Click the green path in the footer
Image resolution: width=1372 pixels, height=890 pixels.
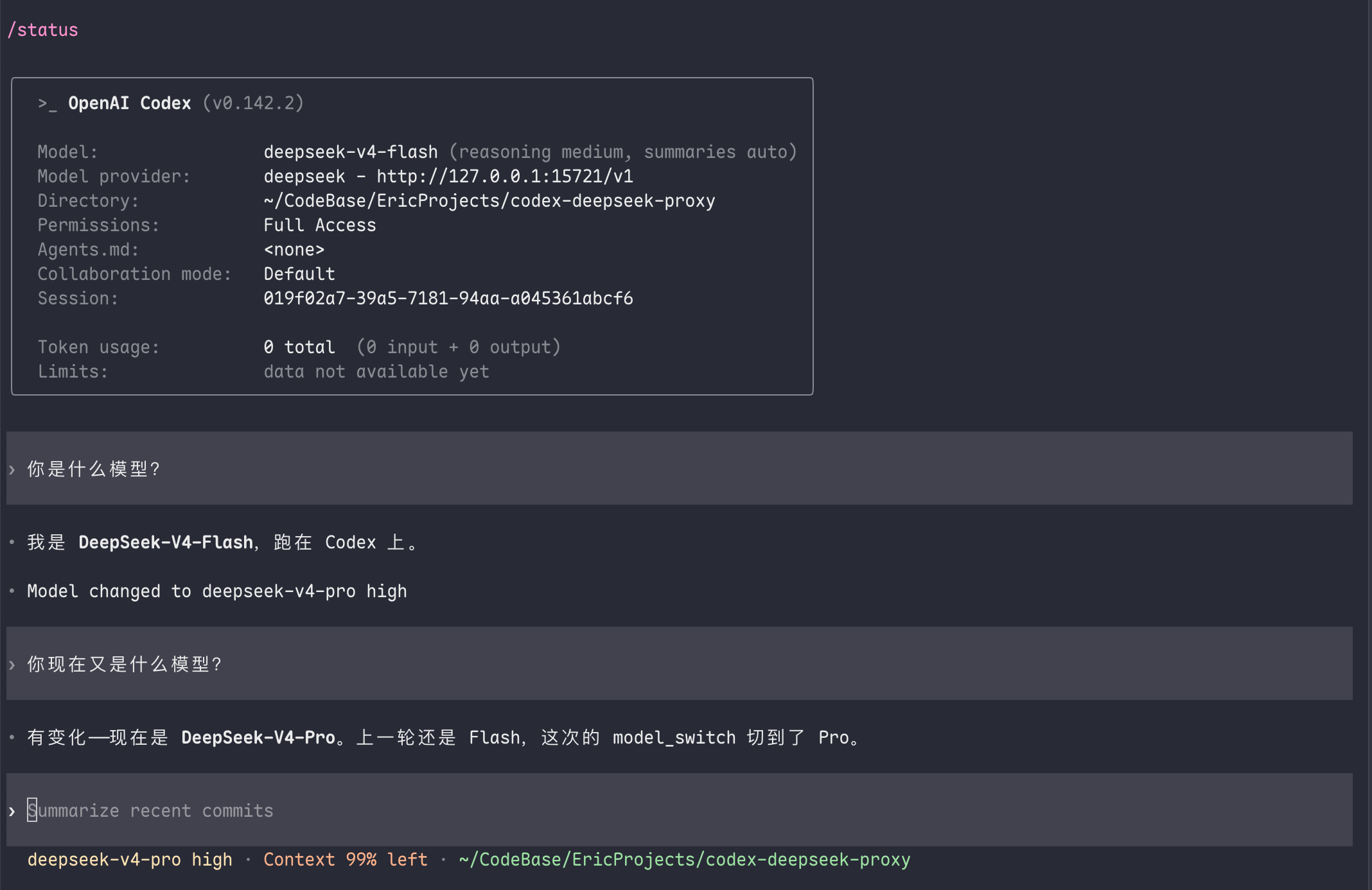click(685, 859)
